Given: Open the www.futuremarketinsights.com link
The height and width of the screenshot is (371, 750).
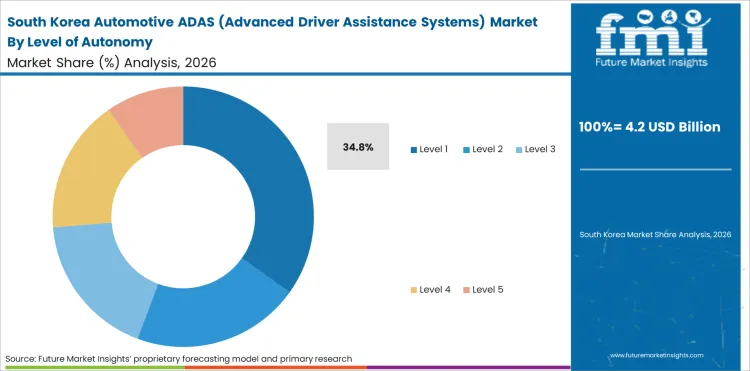Looking at the screenshot, I should pyautogui.click(x=656, y=355).
